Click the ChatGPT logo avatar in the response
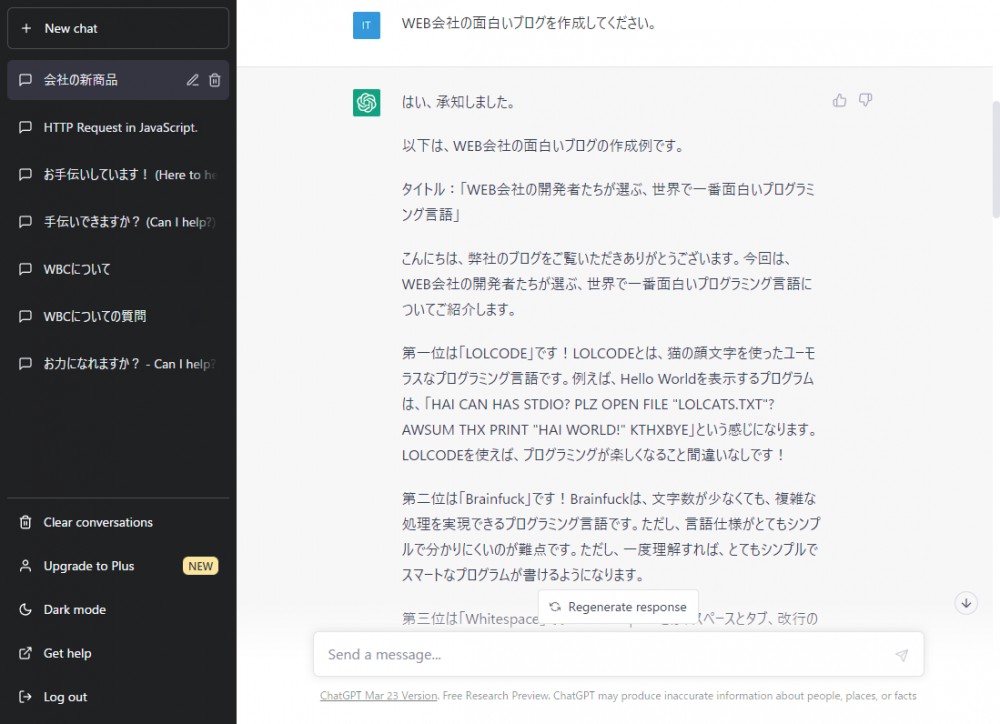This screenshot has height=724, width=1000. click(366, 102)
